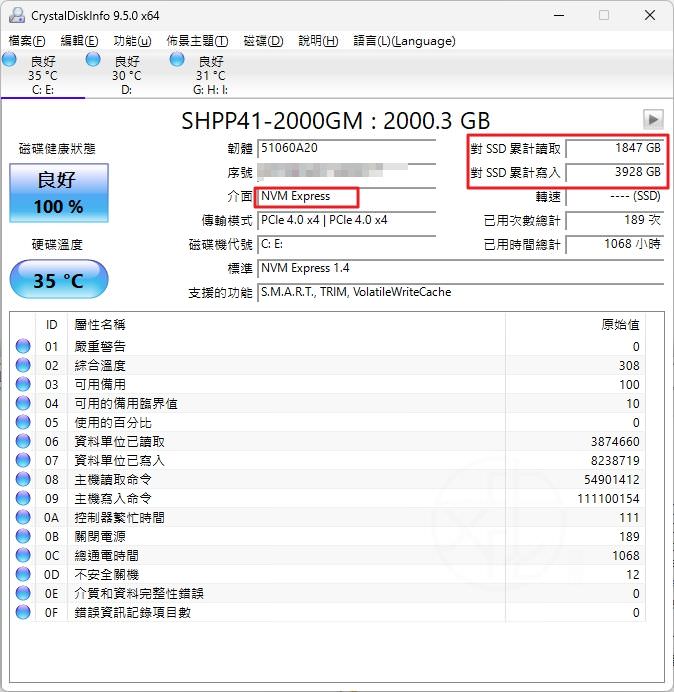Click the ID column header
The width and height of the screenshot is (674, 692).
(52, 325)
